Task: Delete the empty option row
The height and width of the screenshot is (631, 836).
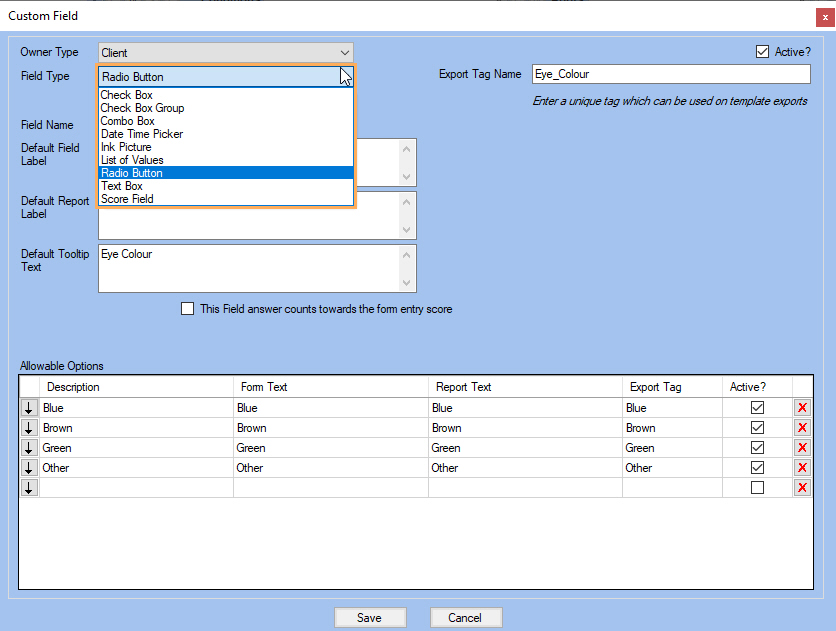Action: (802, 488)
